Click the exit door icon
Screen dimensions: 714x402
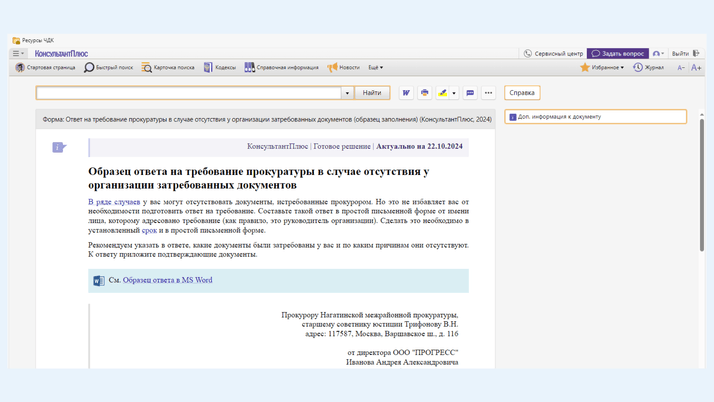(696, 54)
